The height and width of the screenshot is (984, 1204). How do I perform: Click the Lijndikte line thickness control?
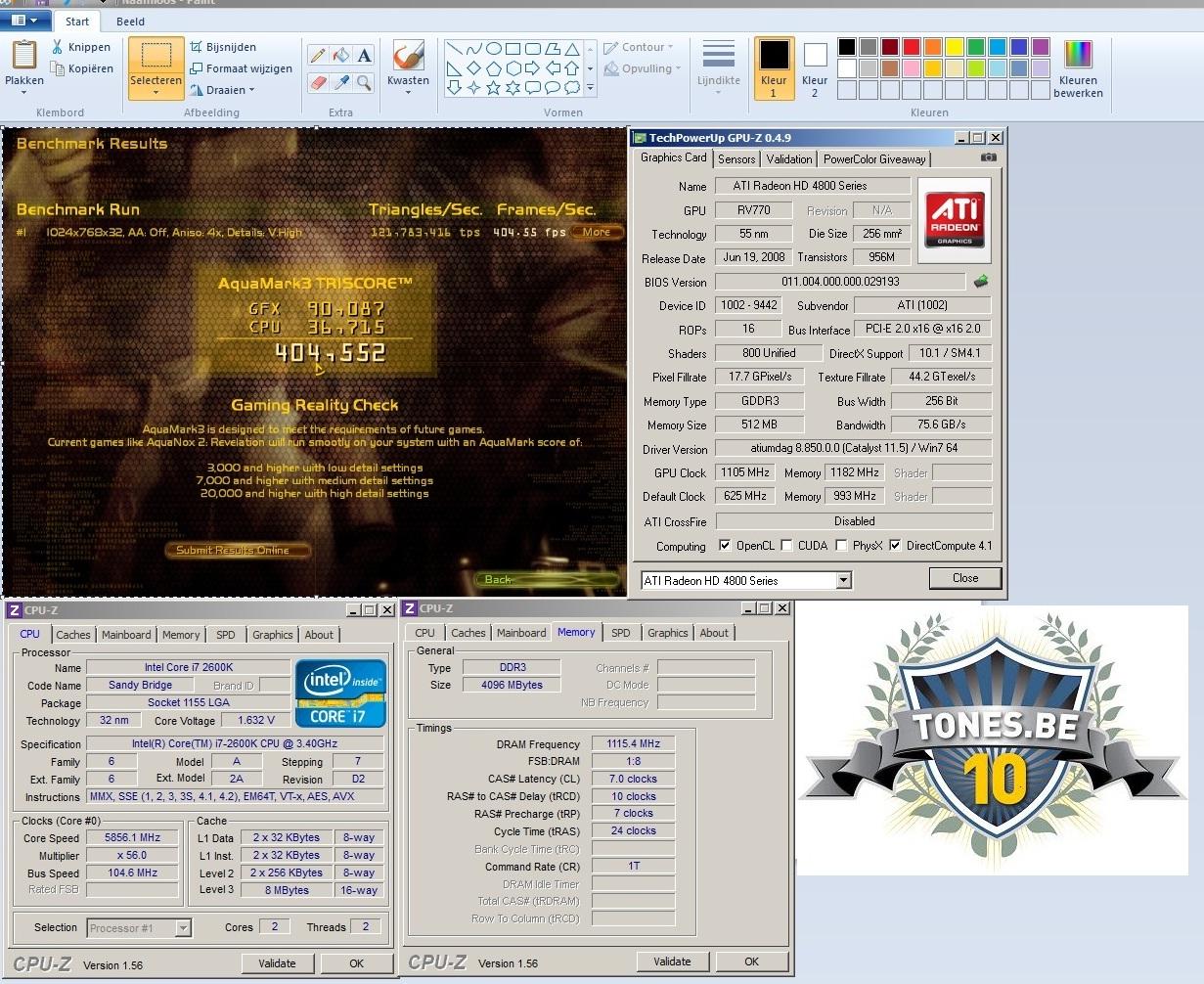[x=718, y=67]
